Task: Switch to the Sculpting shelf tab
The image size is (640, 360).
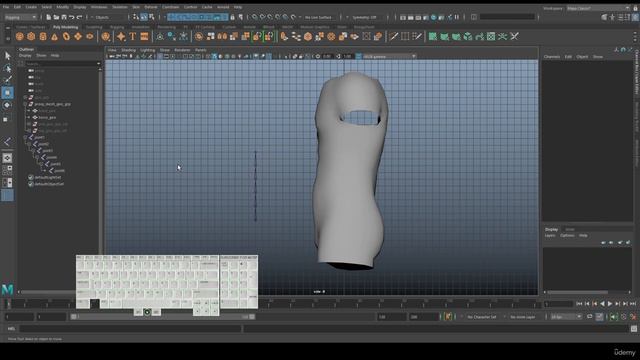Action: pos(94,27)
